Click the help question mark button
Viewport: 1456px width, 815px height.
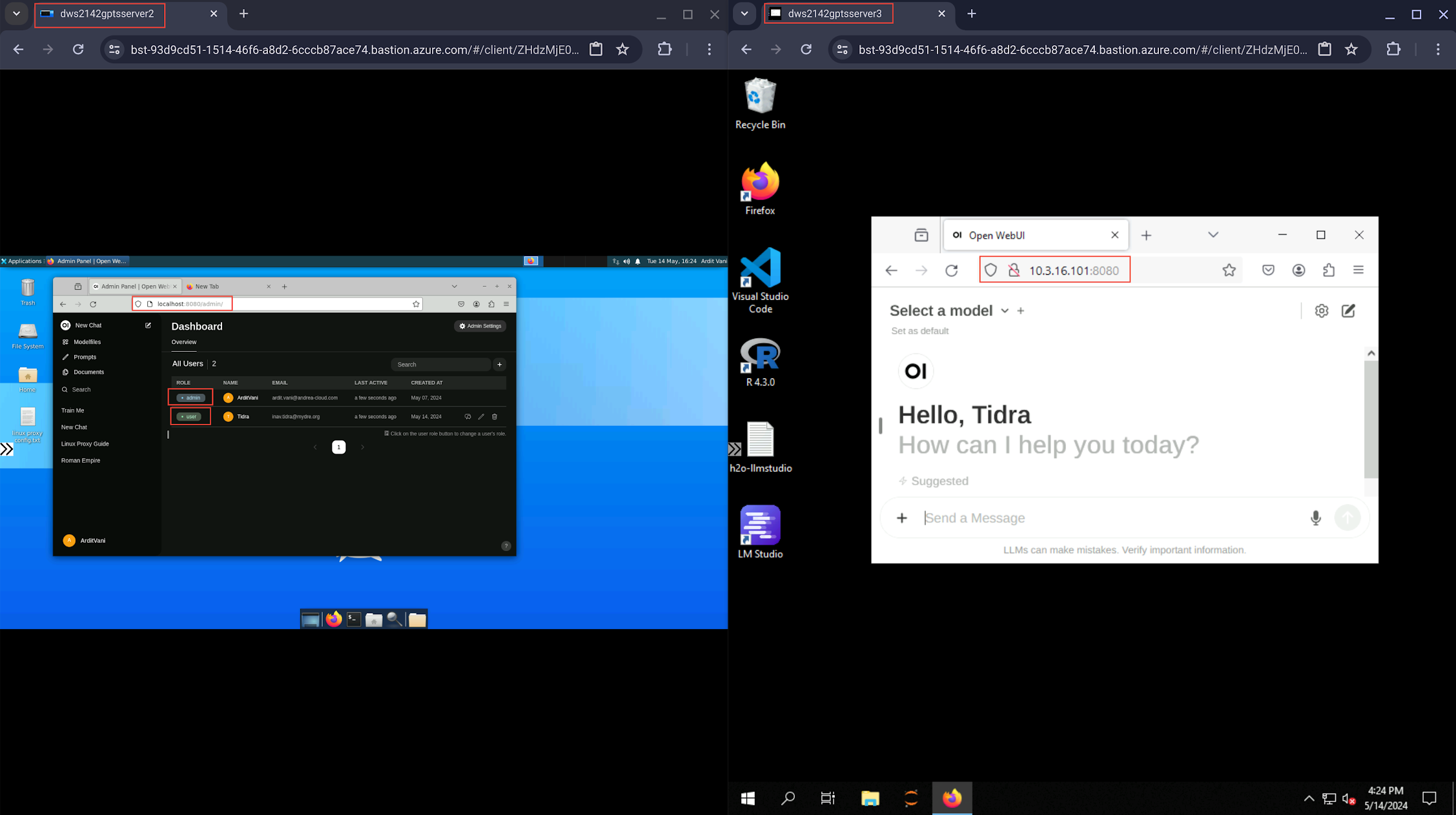(x=506, y=546)
